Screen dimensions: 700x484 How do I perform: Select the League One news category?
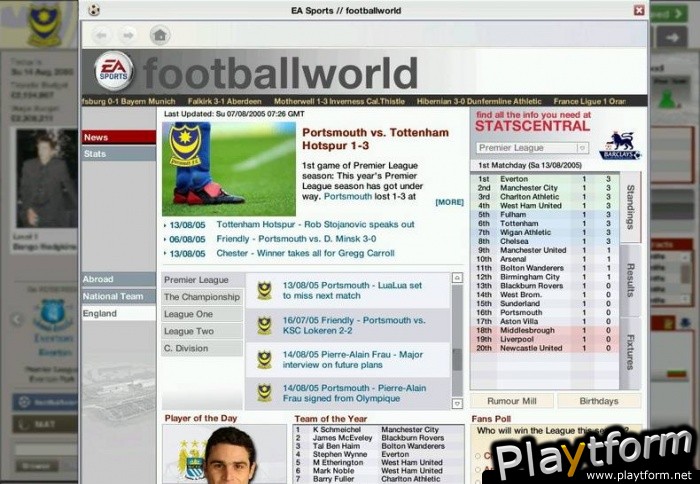click(202, 314)
